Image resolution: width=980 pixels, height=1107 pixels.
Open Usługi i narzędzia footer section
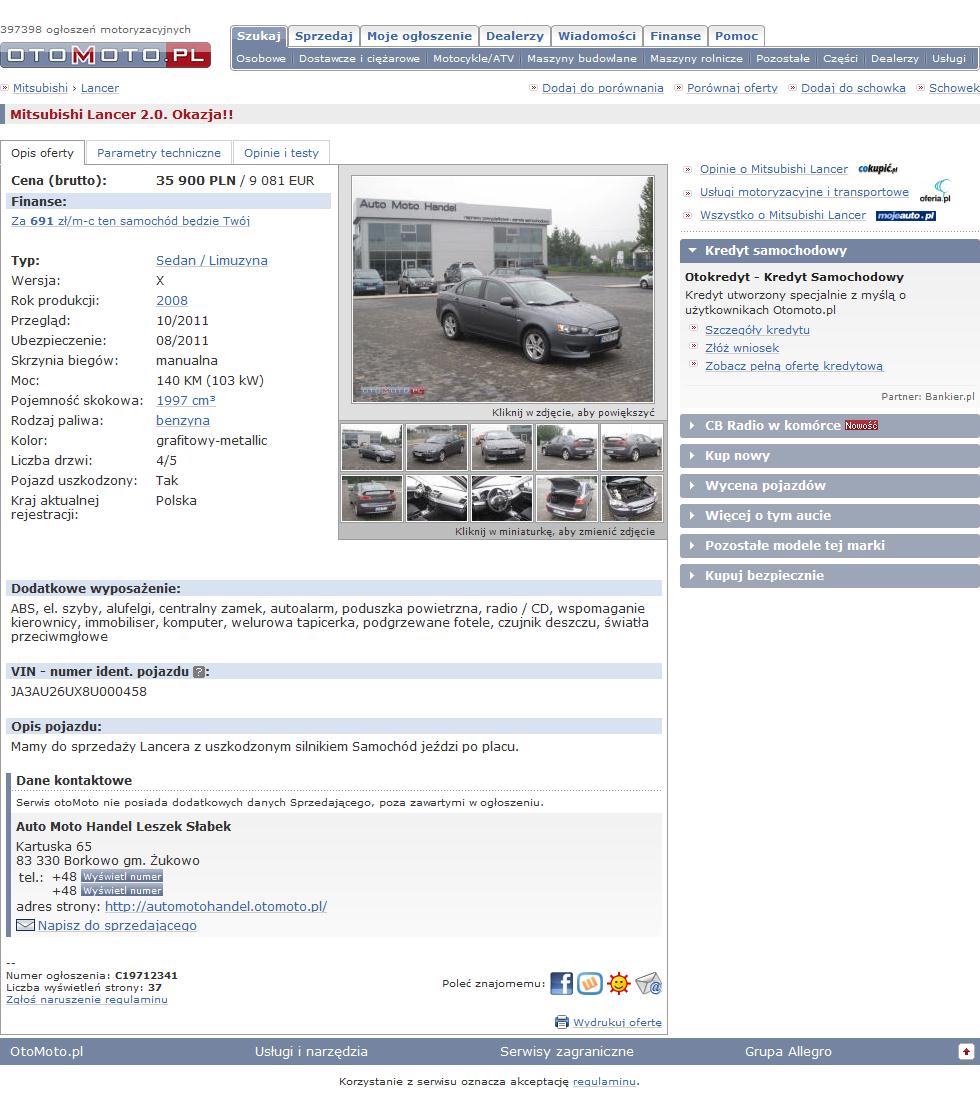click(311, 1051)
